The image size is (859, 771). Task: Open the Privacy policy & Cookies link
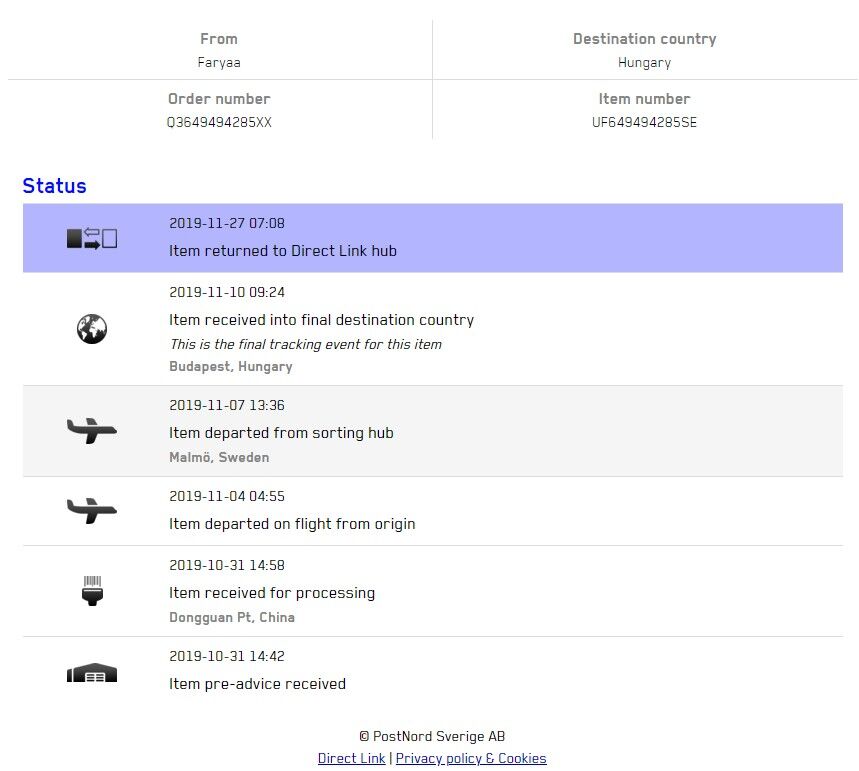pos(471,758)
